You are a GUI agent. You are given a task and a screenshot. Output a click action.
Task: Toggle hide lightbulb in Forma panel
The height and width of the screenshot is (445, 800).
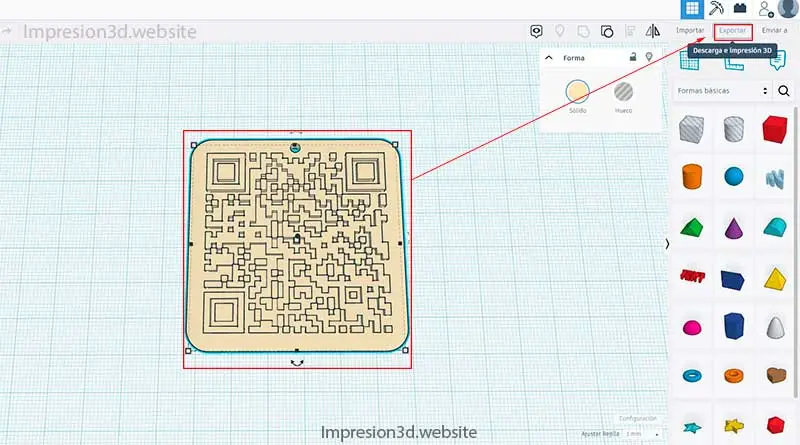coord(649,57)
